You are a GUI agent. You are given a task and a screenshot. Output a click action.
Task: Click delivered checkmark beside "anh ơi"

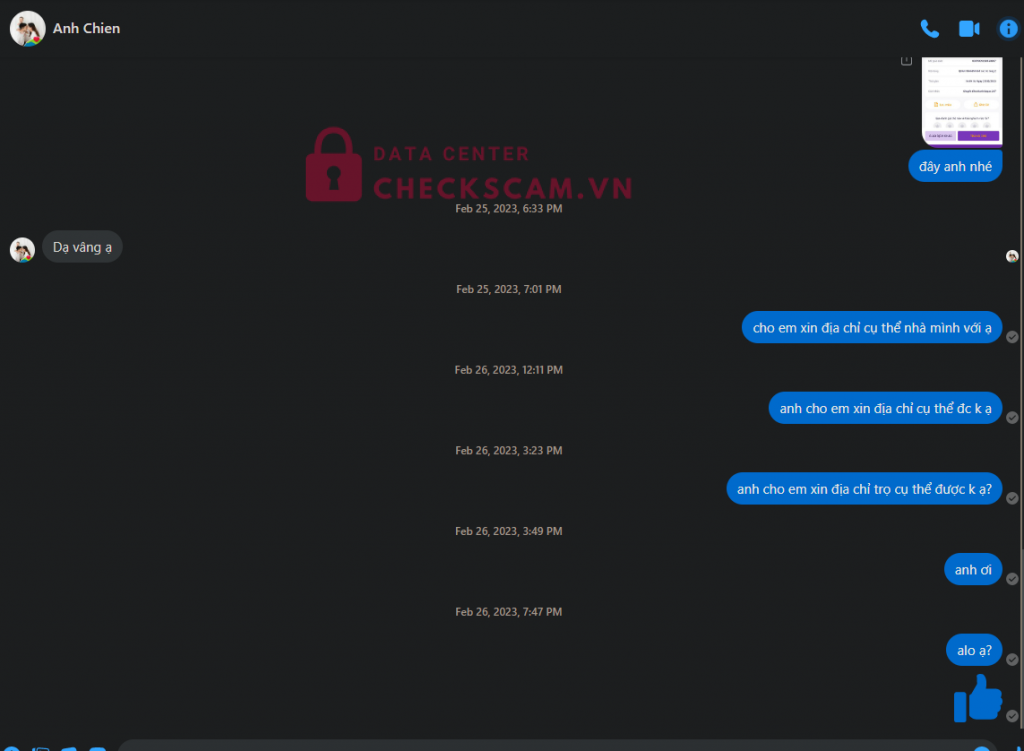click(1012, 579)
